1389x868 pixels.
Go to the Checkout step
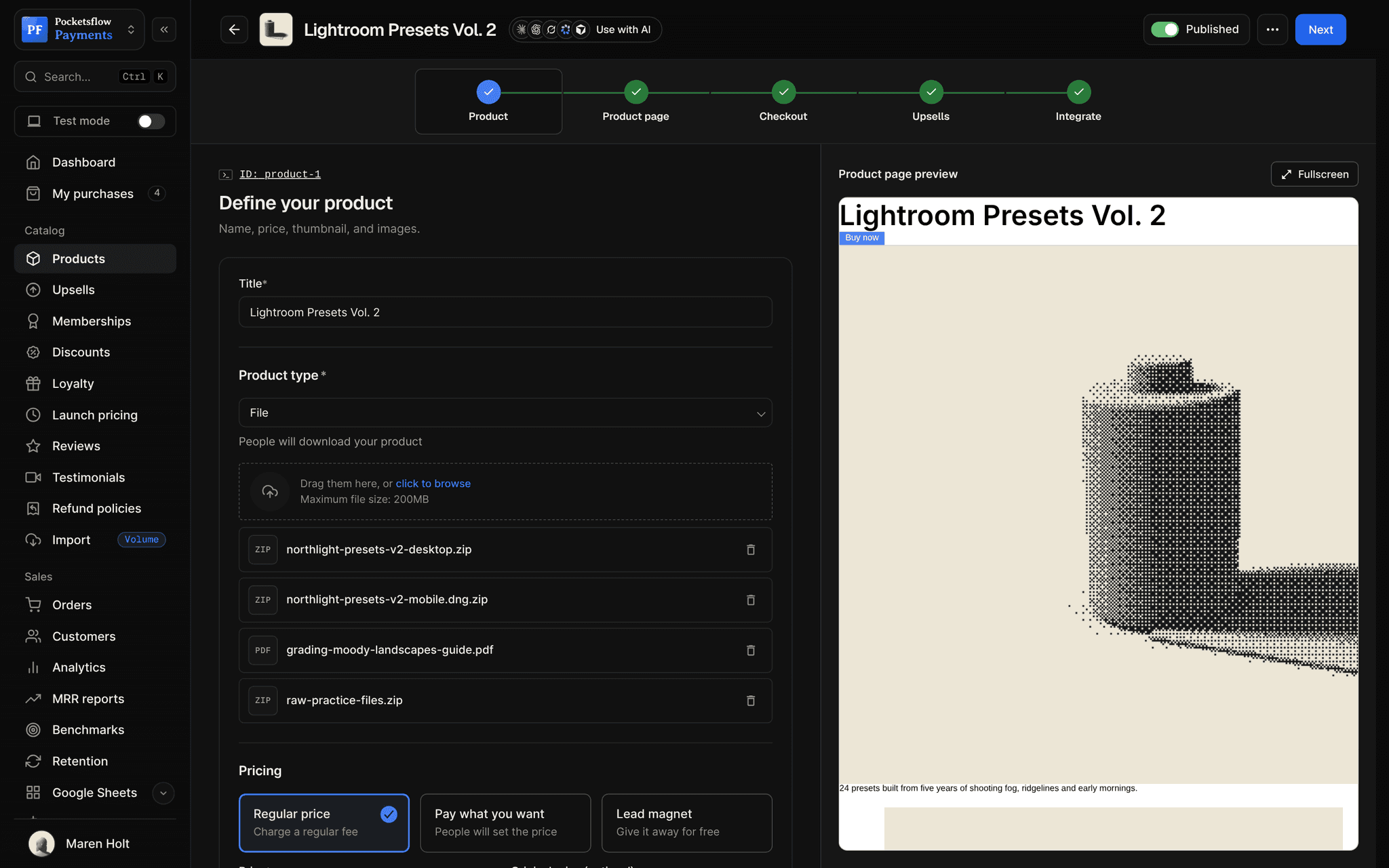click(783, 101)
